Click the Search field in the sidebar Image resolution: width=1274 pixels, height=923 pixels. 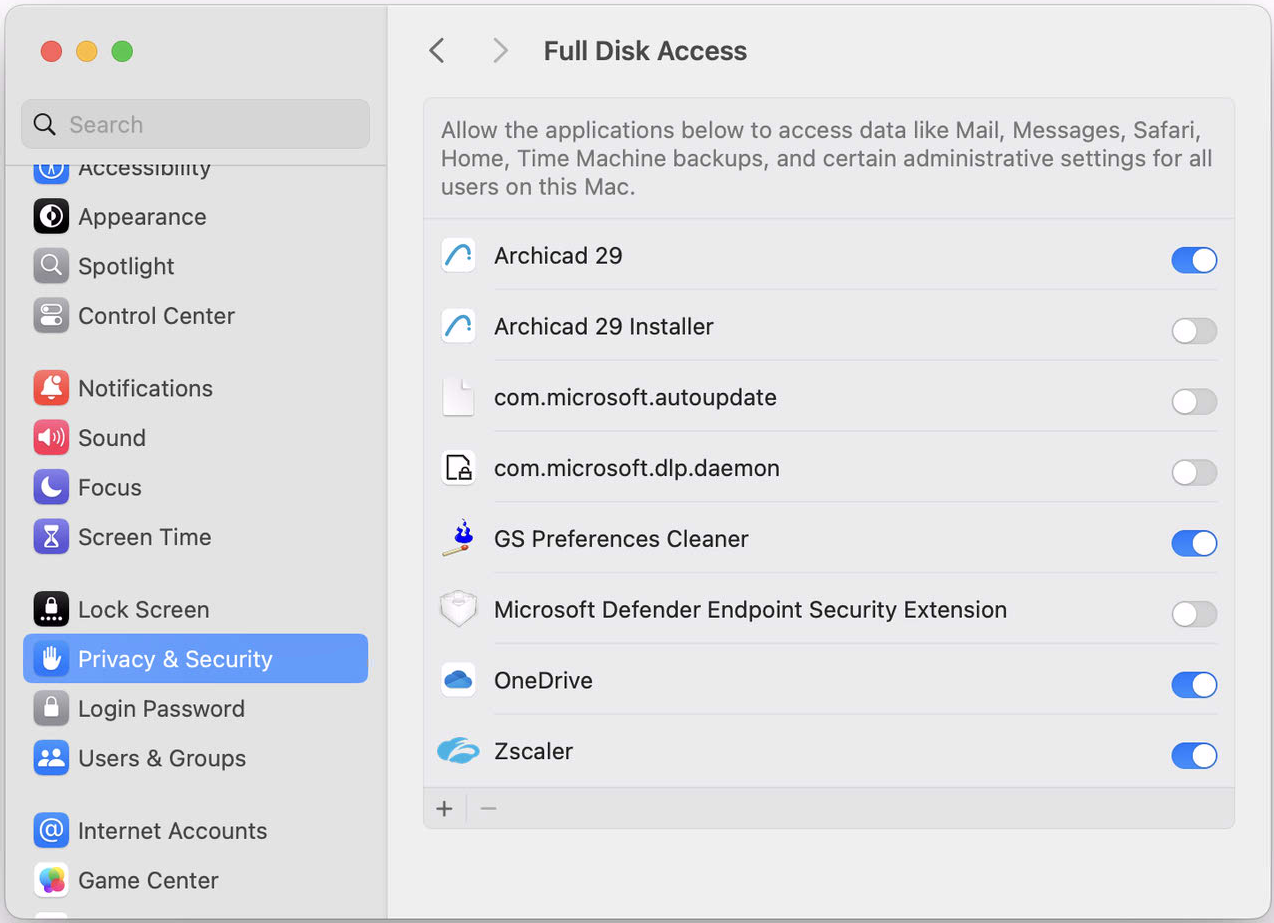(194, 123)
